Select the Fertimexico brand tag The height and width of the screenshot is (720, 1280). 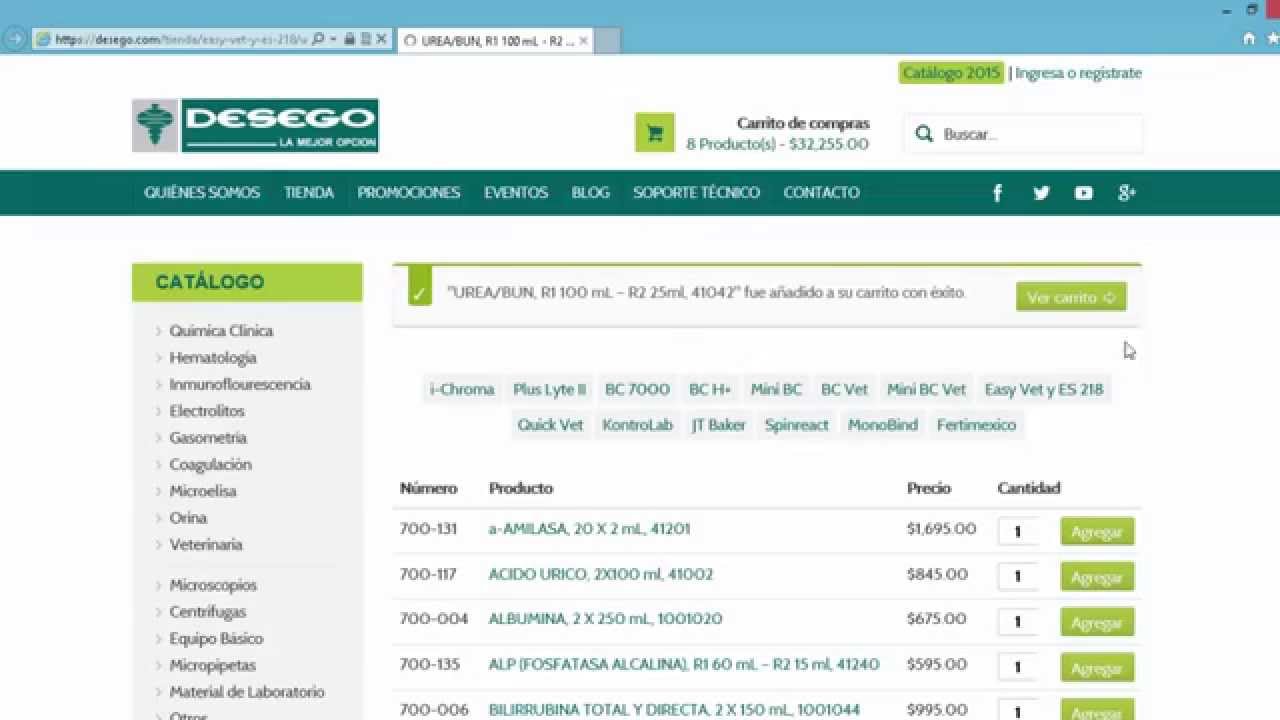click(x=976, y=425)
